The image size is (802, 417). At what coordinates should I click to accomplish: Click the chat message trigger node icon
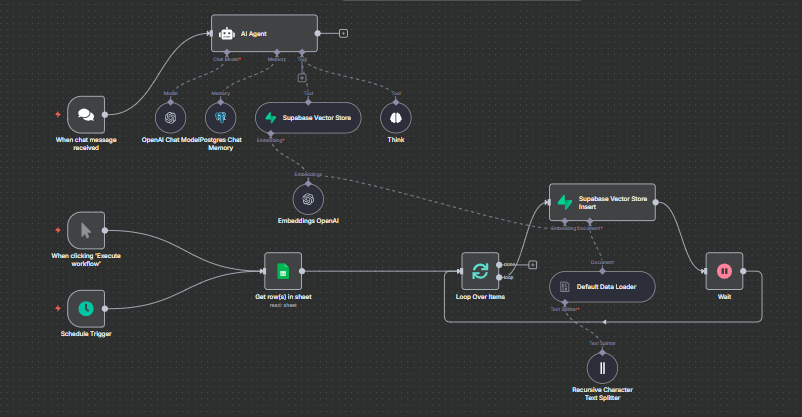pyautogui.click(x=86, y=115)
